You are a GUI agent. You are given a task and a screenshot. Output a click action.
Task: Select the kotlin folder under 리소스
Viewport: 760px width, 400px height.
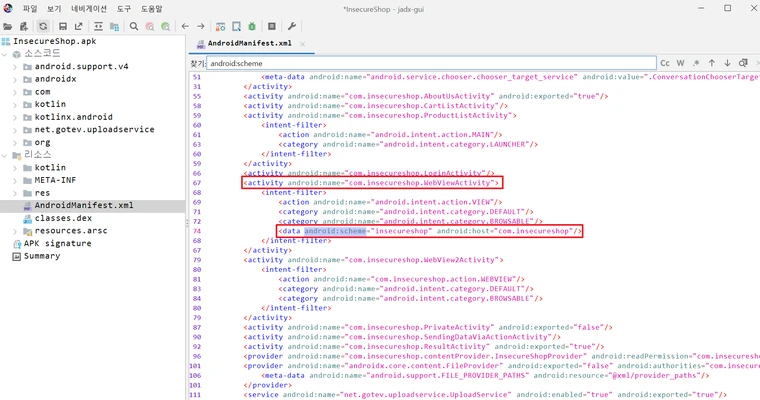point(50,168)
